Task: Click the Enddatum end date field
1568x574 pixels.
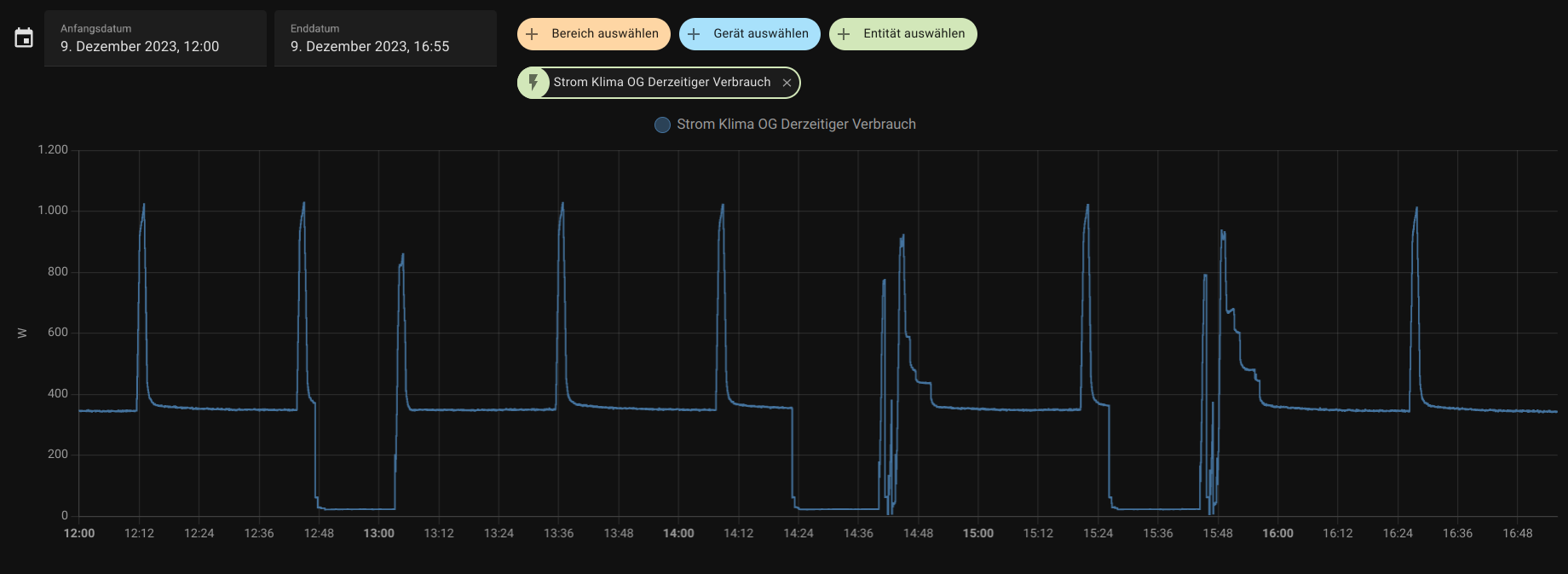Action: coord(385,38)
